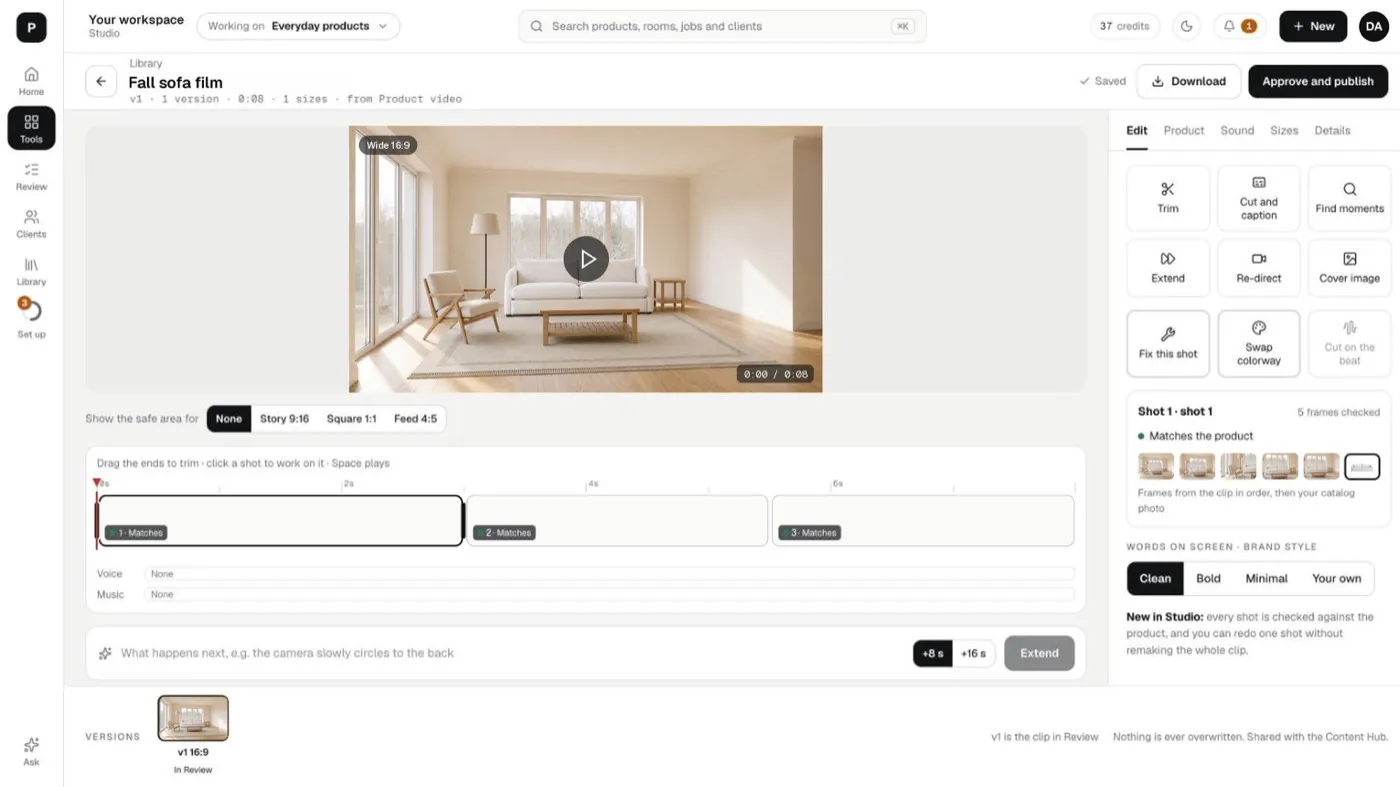Select shot 2 on the timeline

point(617,520)
